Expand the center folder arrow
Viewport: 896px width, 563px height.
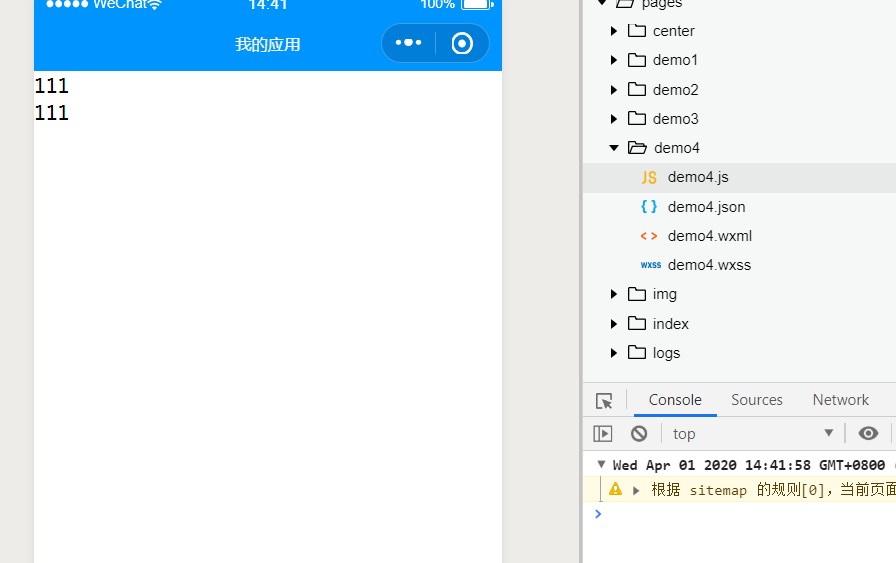pyautogui.click(x=614, y=31)
